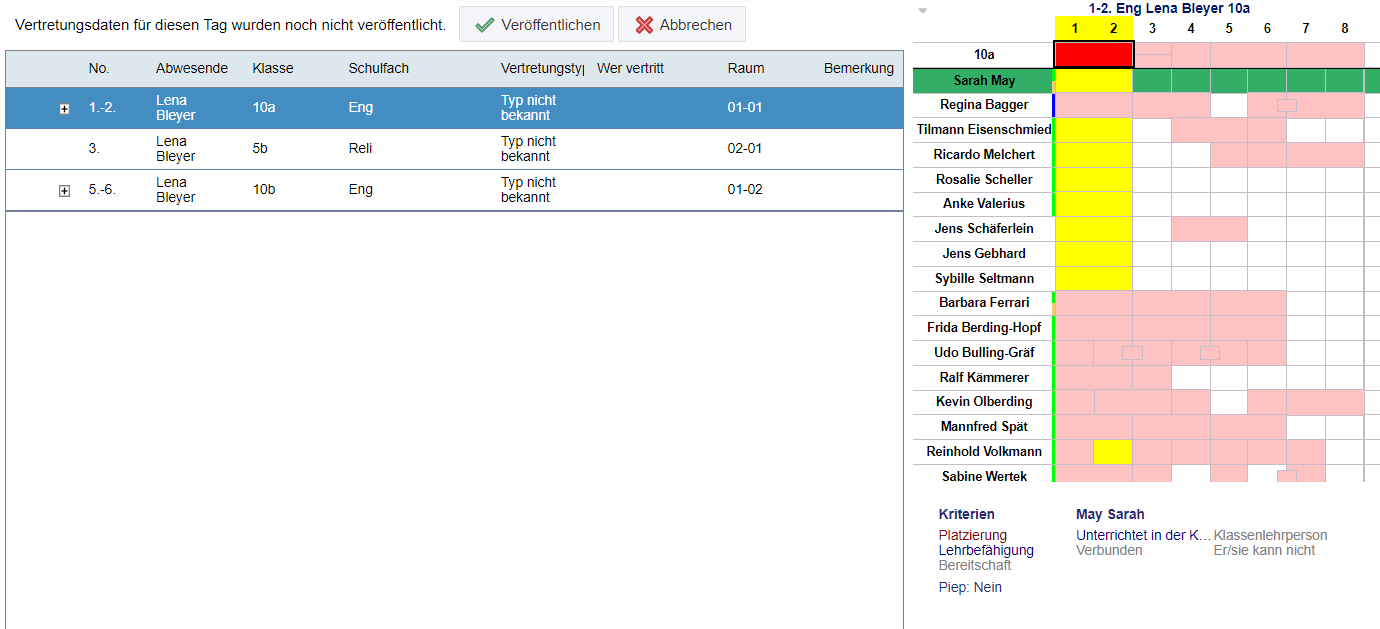Image resolution: width=1380 pixels, height=629 pixels.
Task: Click the title '1-2. Eng Lena Bleyer 10a'
Action: 1169,8
